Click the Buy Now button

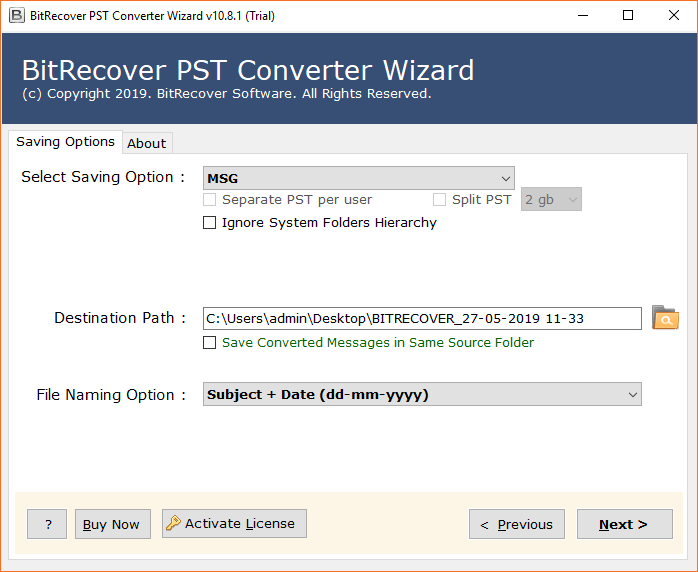pyautogui.click(x=113, y=524)
